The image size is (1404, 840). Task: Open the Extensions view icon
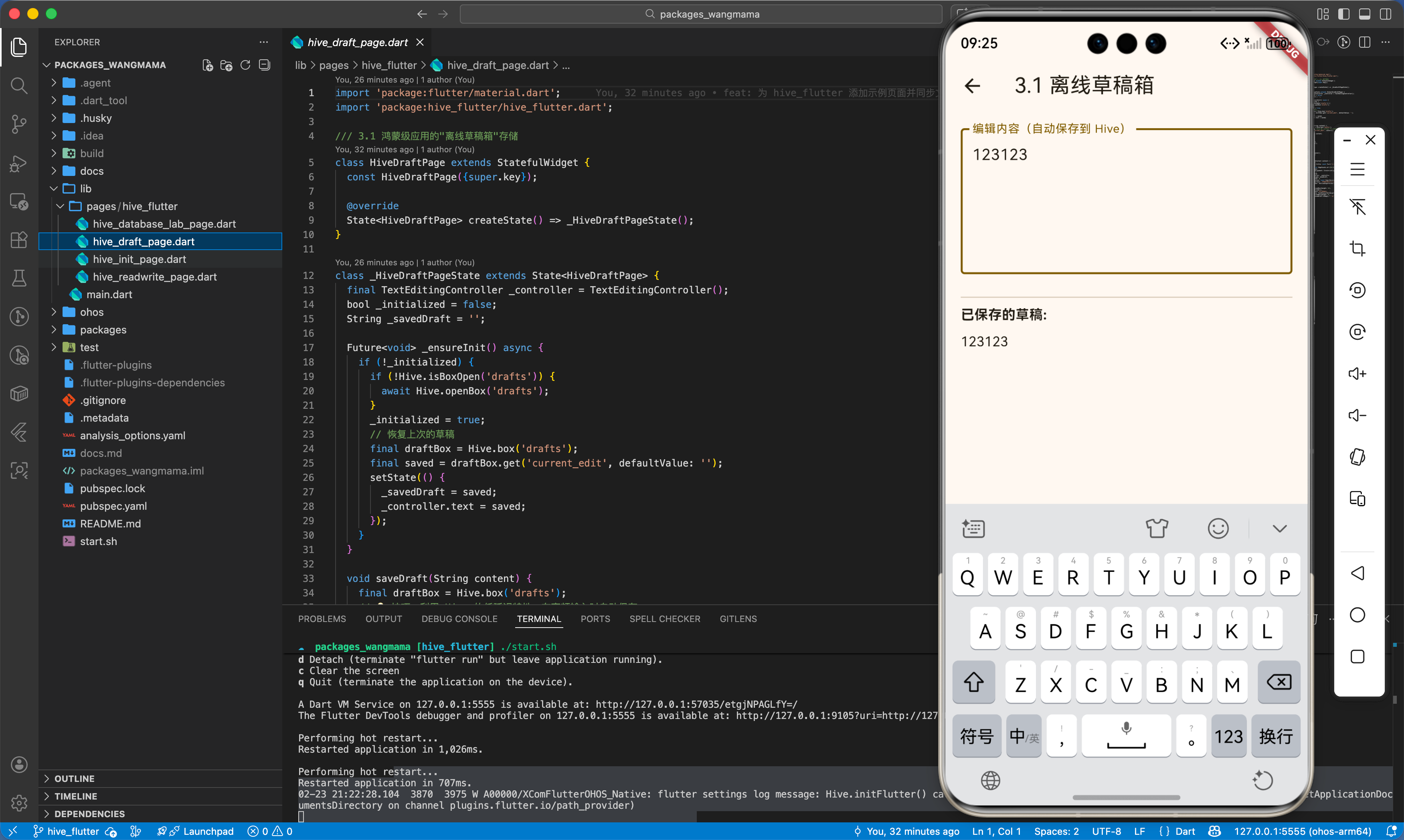(x=19, y=239)
